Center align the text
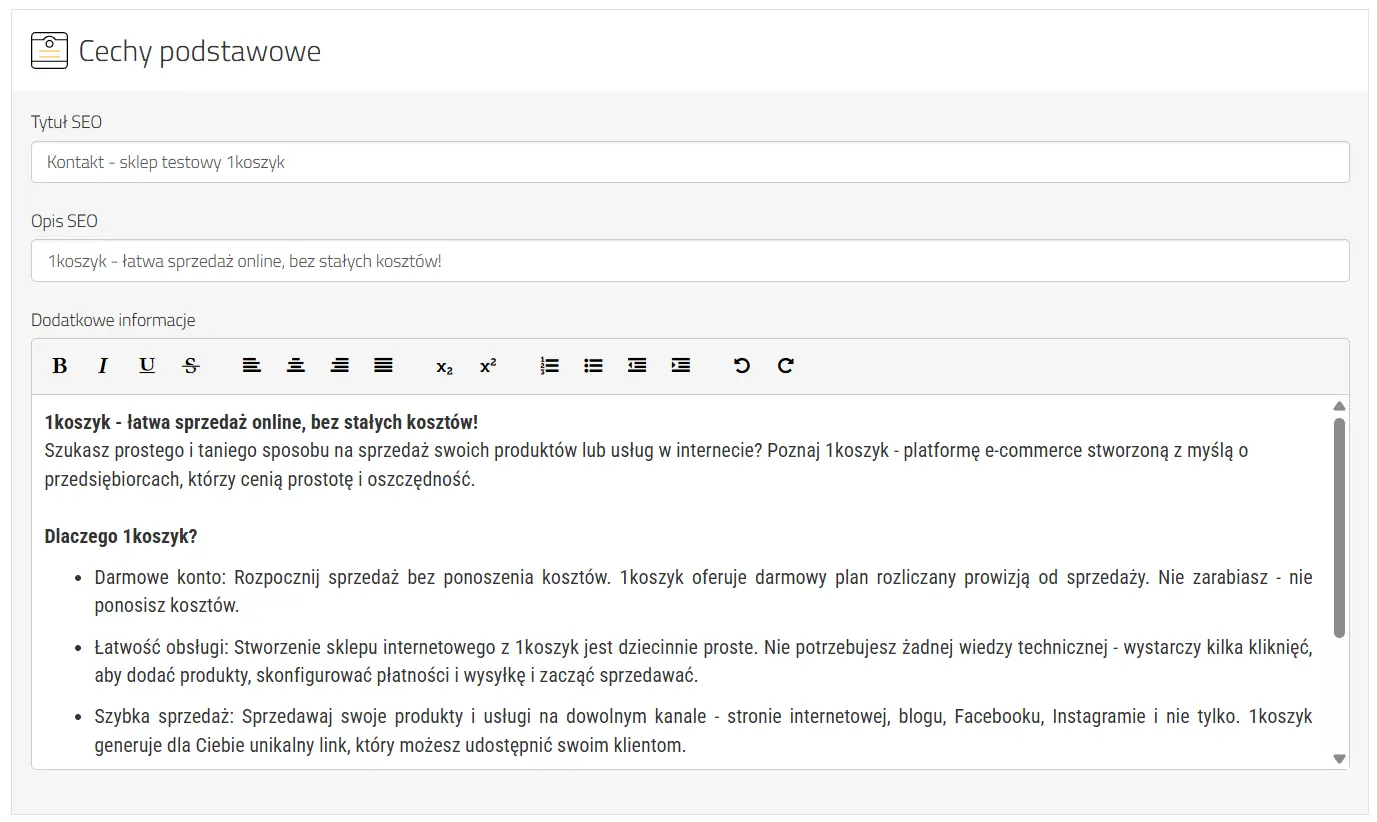This screenshot has width=1377, height=822. pos(295,366)
